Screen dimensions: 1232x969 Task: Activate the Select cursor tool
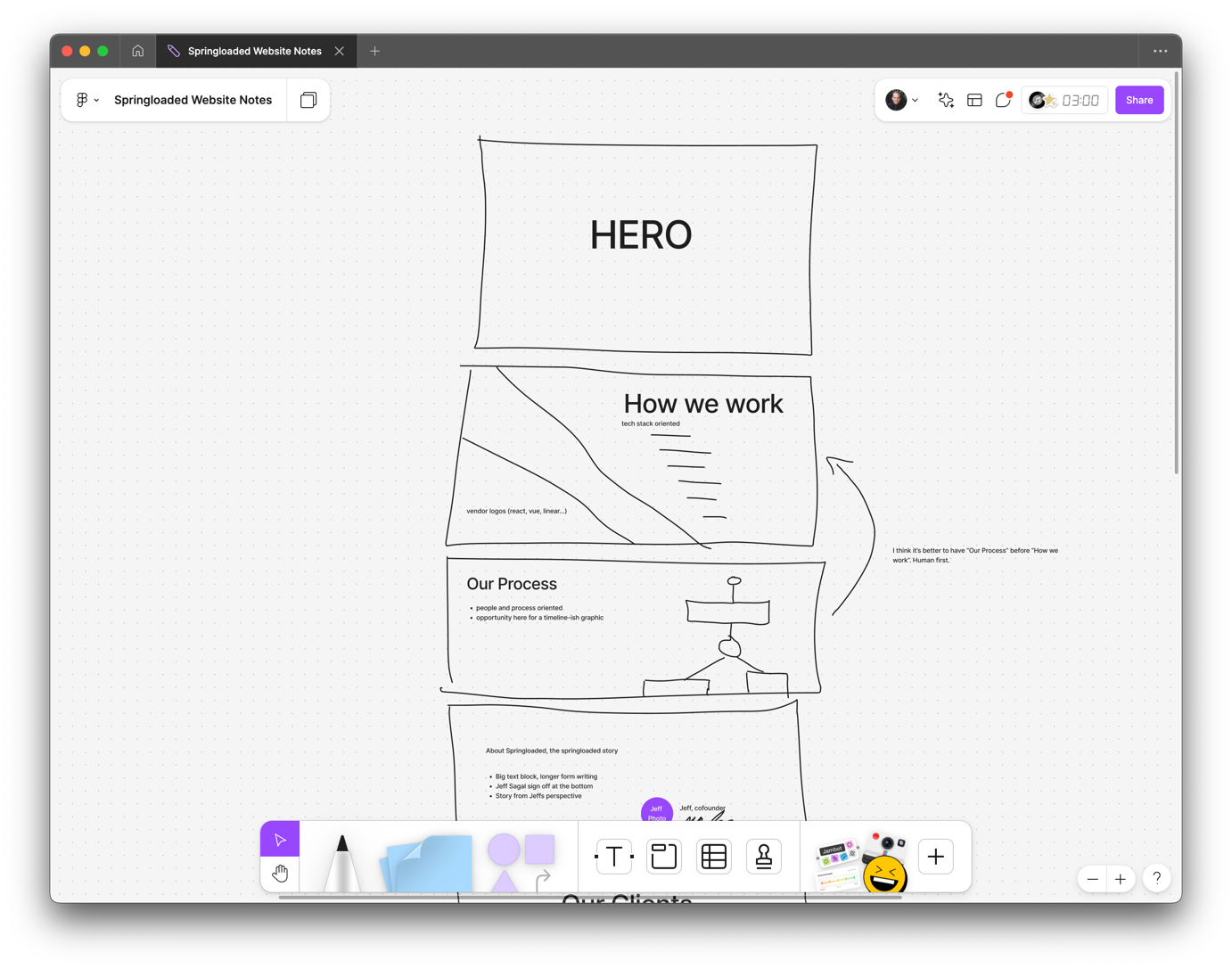point(279,838)
